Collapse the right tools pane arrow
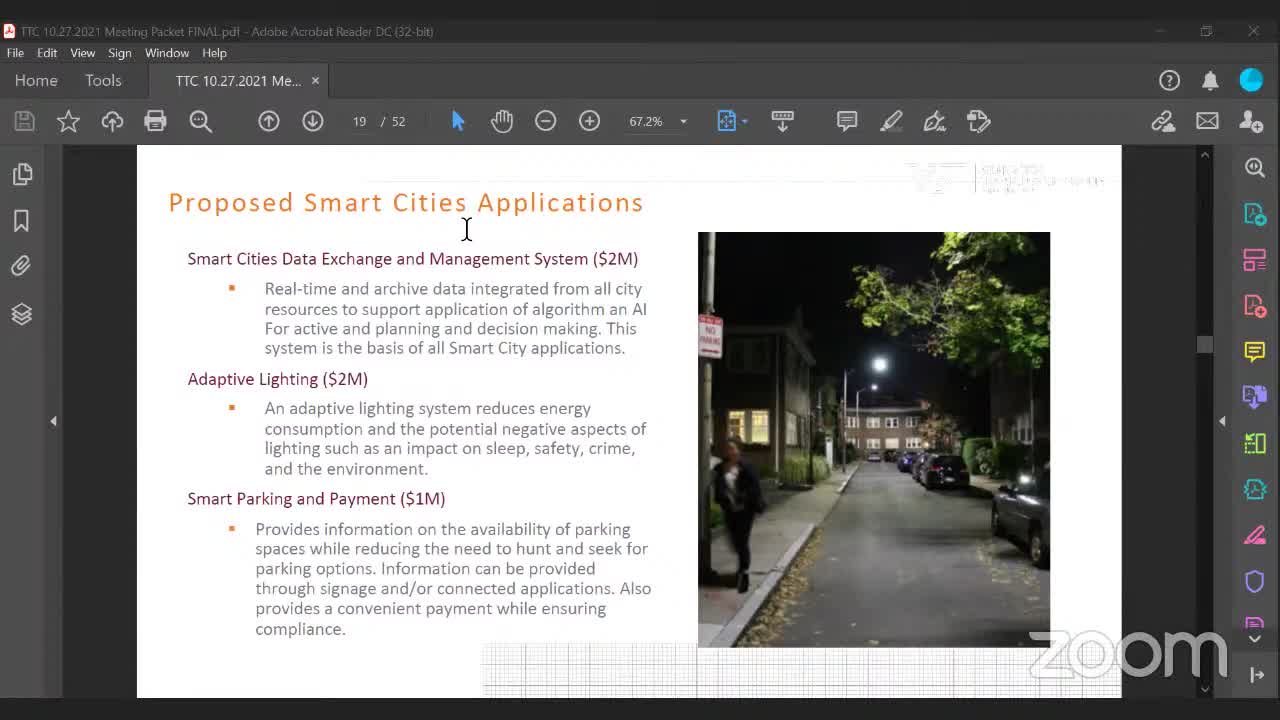 [x=1222, y=421]
